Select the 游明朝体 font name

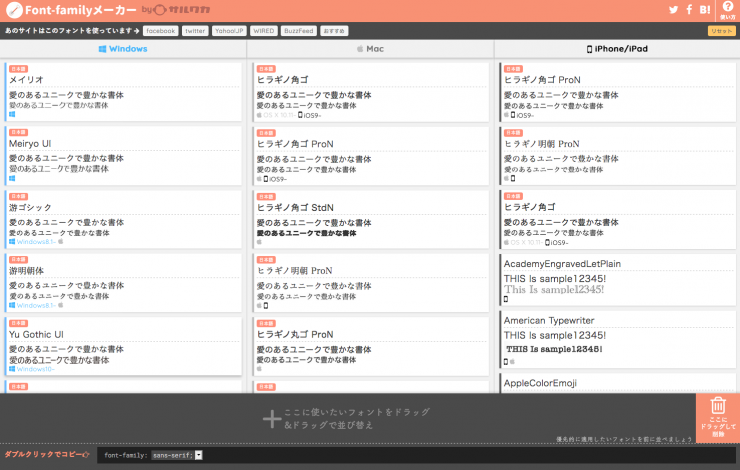click(26, 271)
